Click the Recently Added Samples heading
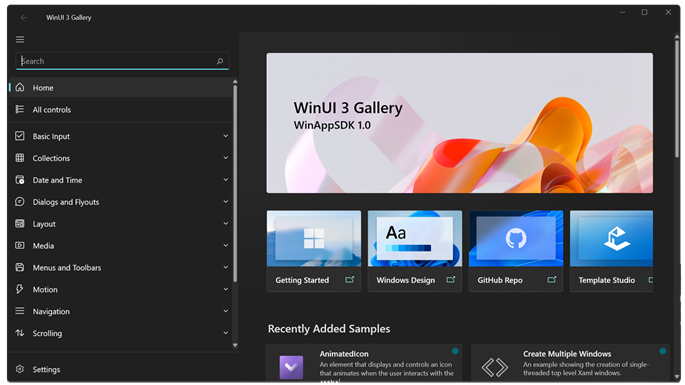 [329, 329]
